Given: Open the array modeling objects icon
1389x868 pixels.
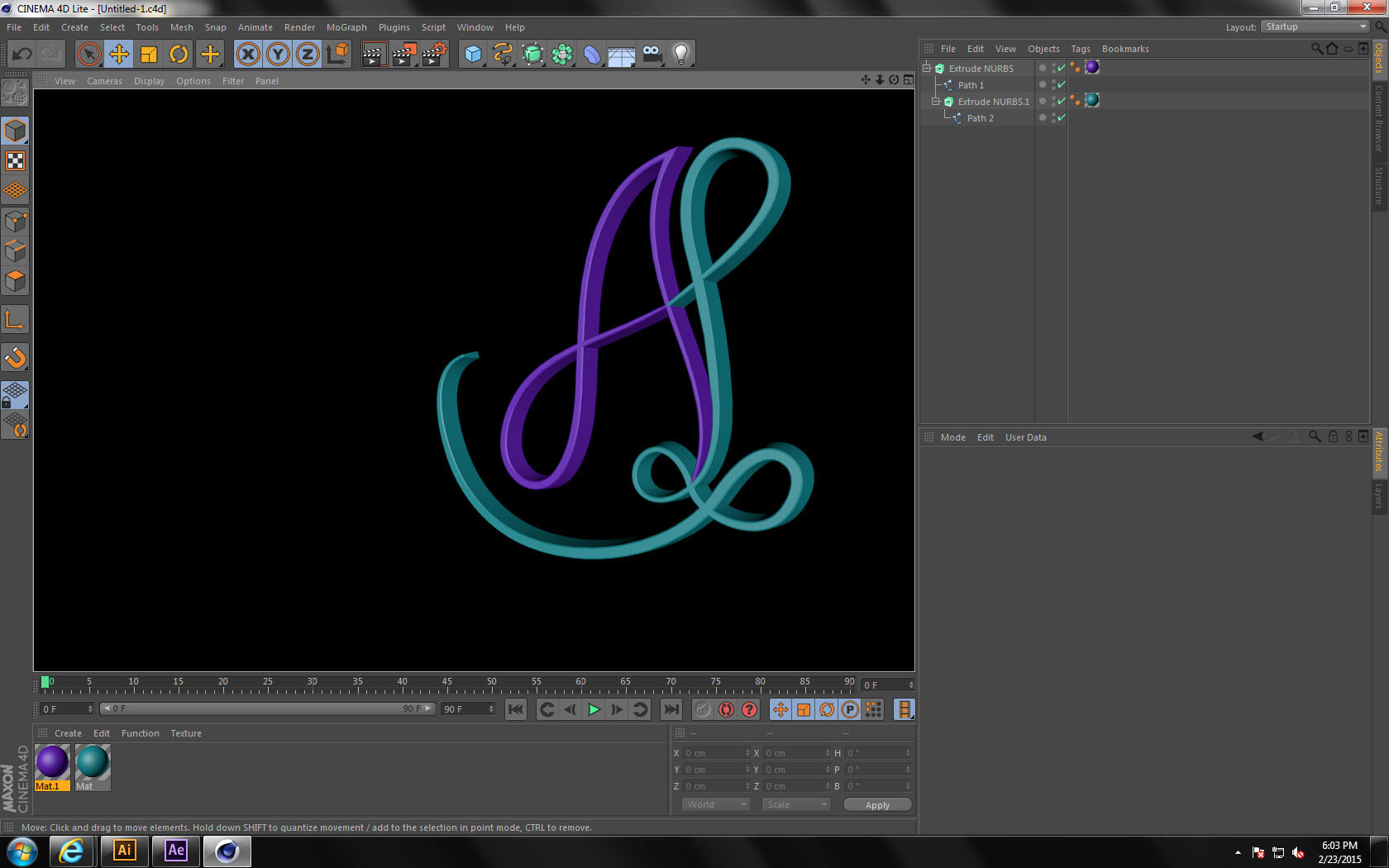Looking at the screenshot, I should (562, 55).
